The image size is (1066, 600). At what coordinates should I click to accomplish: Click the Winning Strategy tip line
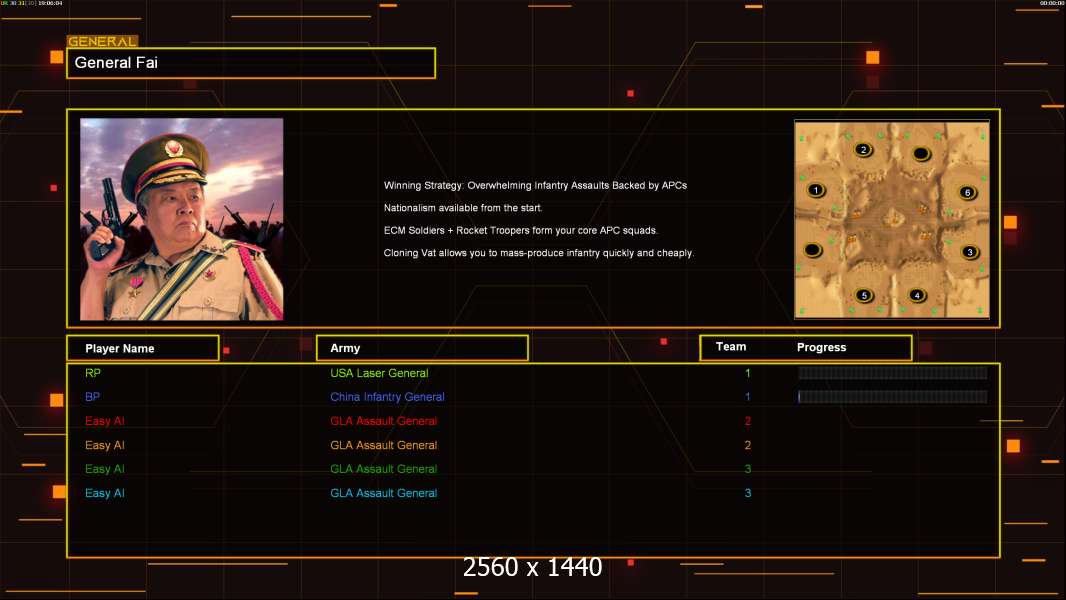535,186
